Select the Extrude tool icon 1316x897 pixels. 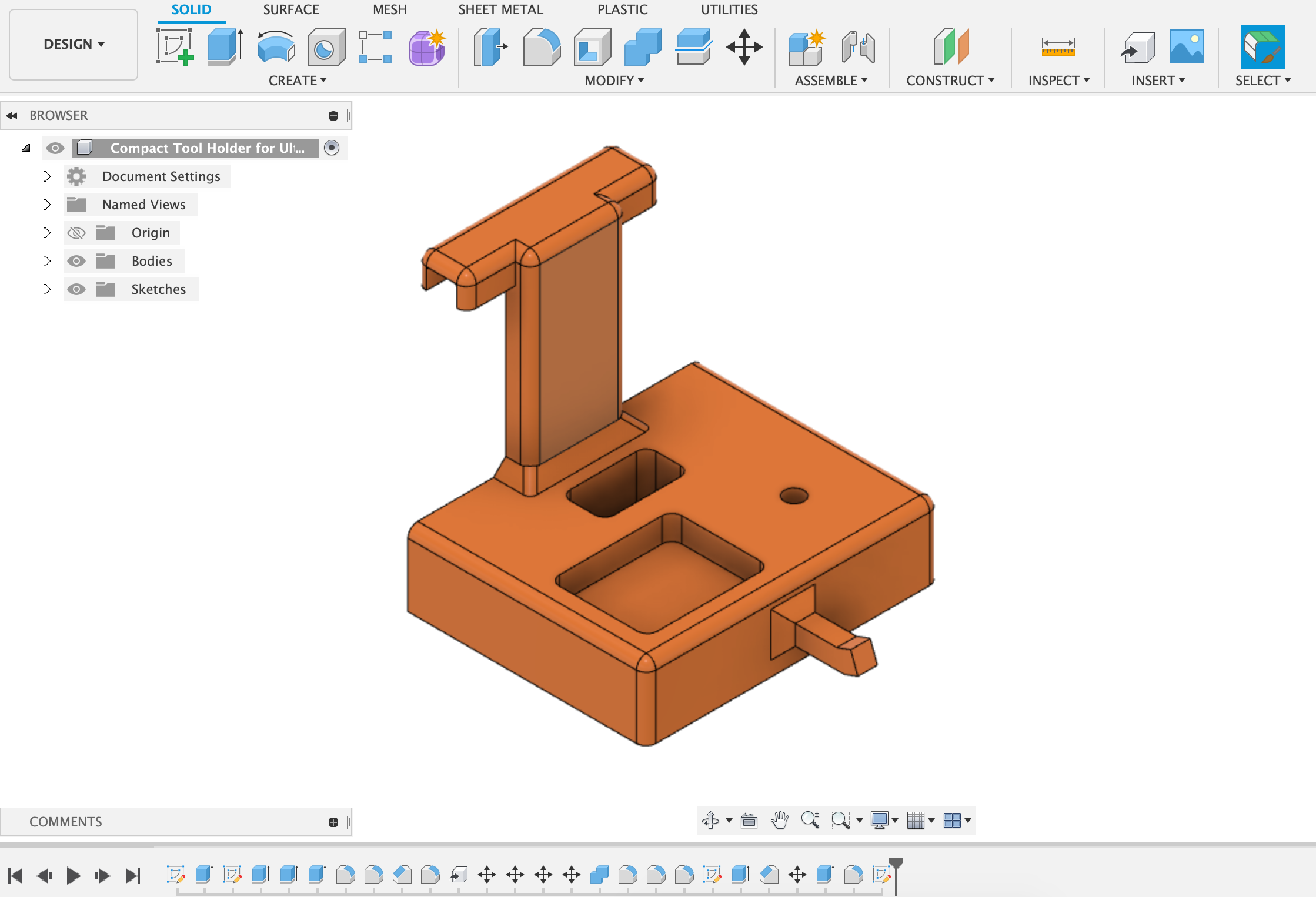pos(225,46)
